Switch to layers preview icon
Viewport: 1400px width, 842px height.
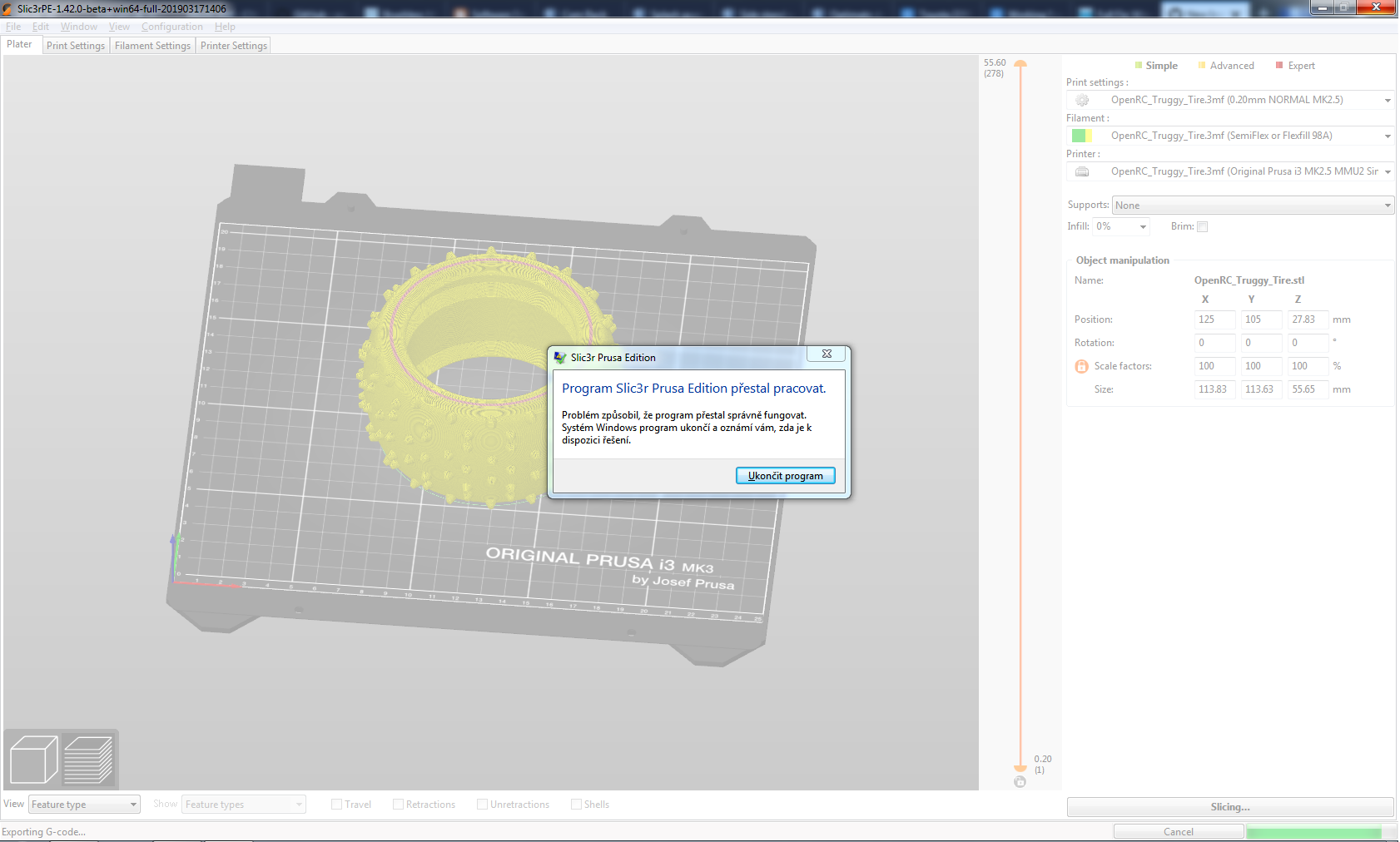click(89, 758)
